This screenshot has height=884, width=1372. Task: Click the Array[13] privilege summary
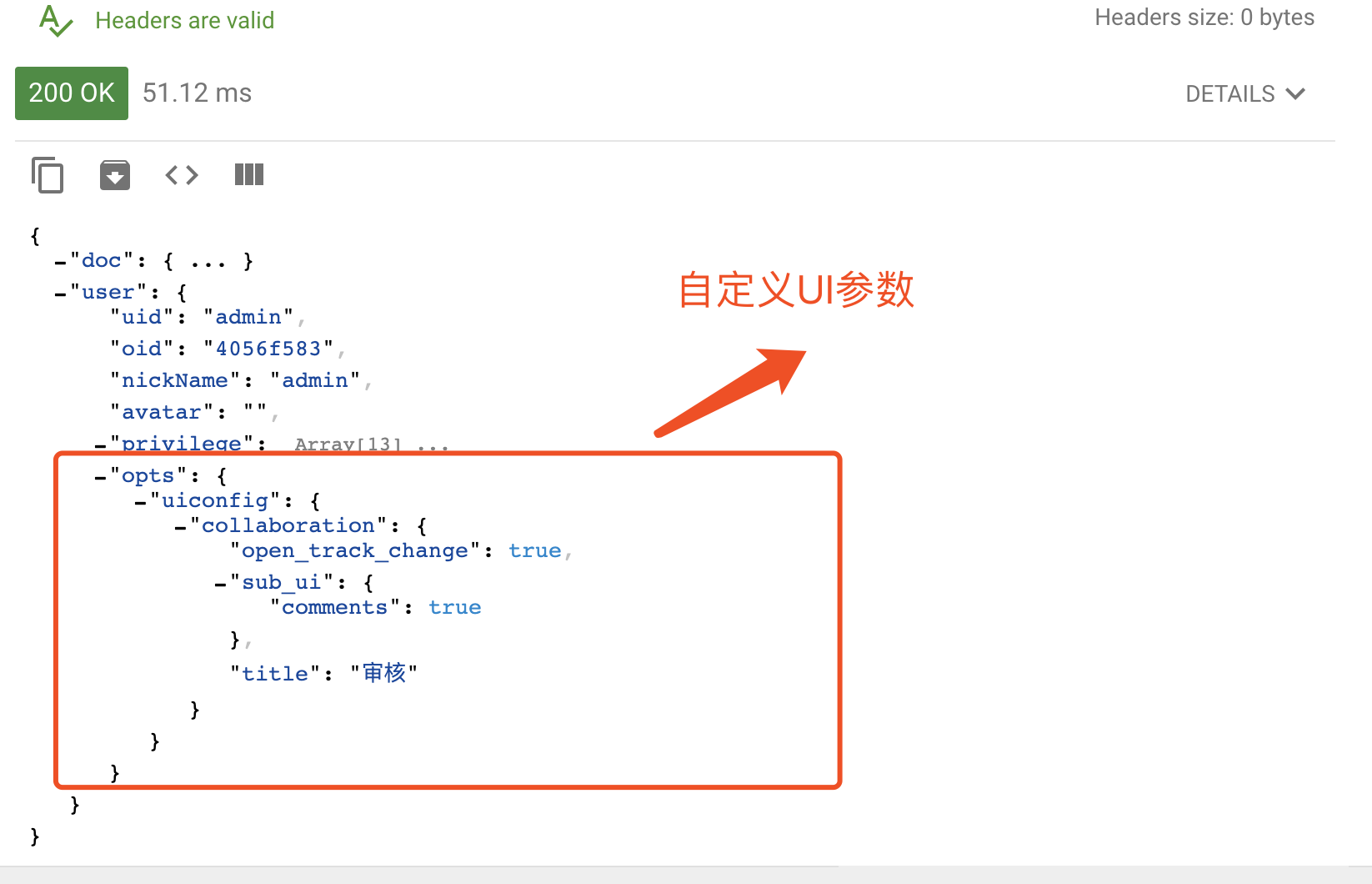348,445
